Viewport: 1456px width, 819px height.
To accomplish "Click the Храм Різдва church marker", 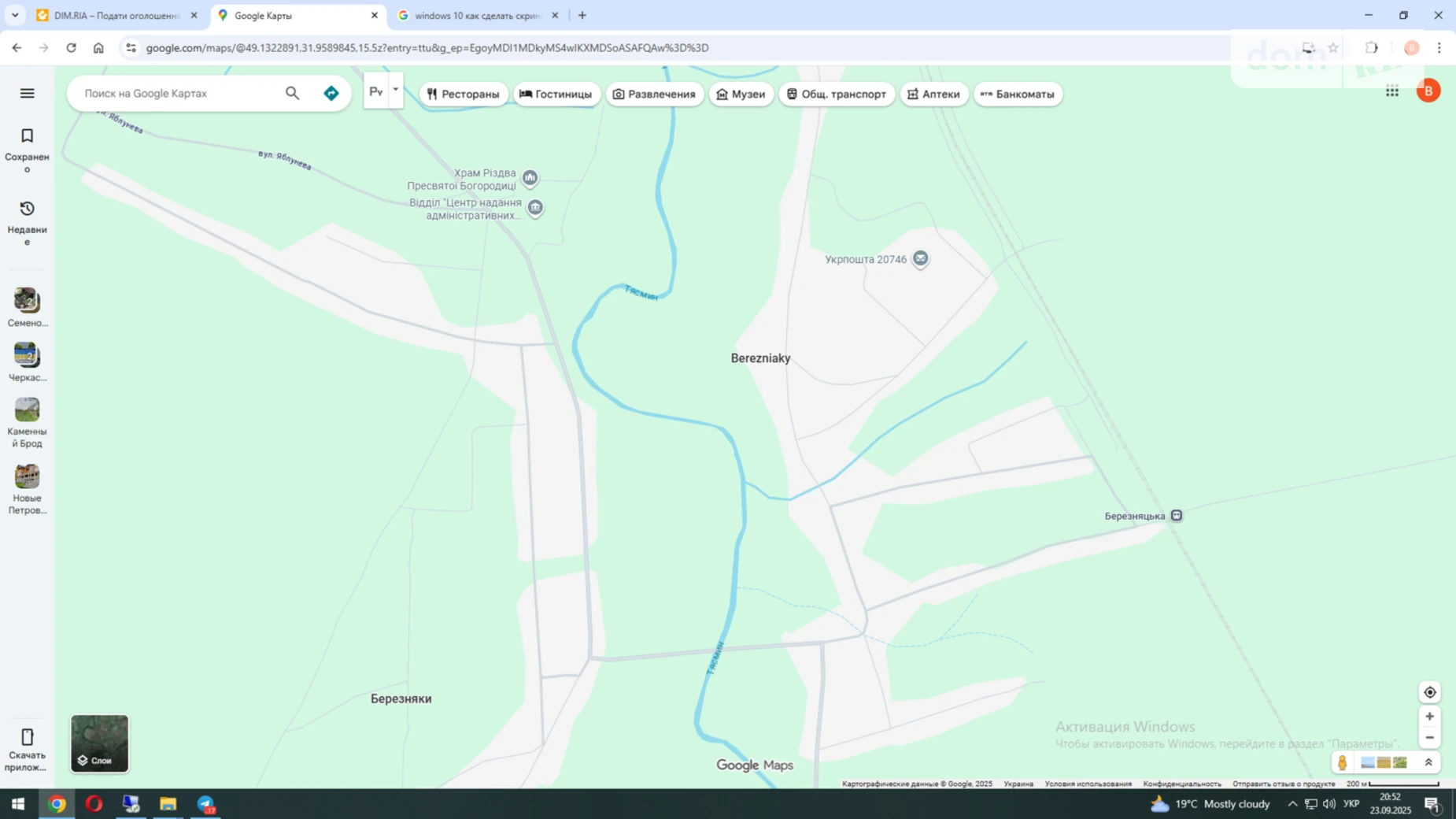I will 528,177.
